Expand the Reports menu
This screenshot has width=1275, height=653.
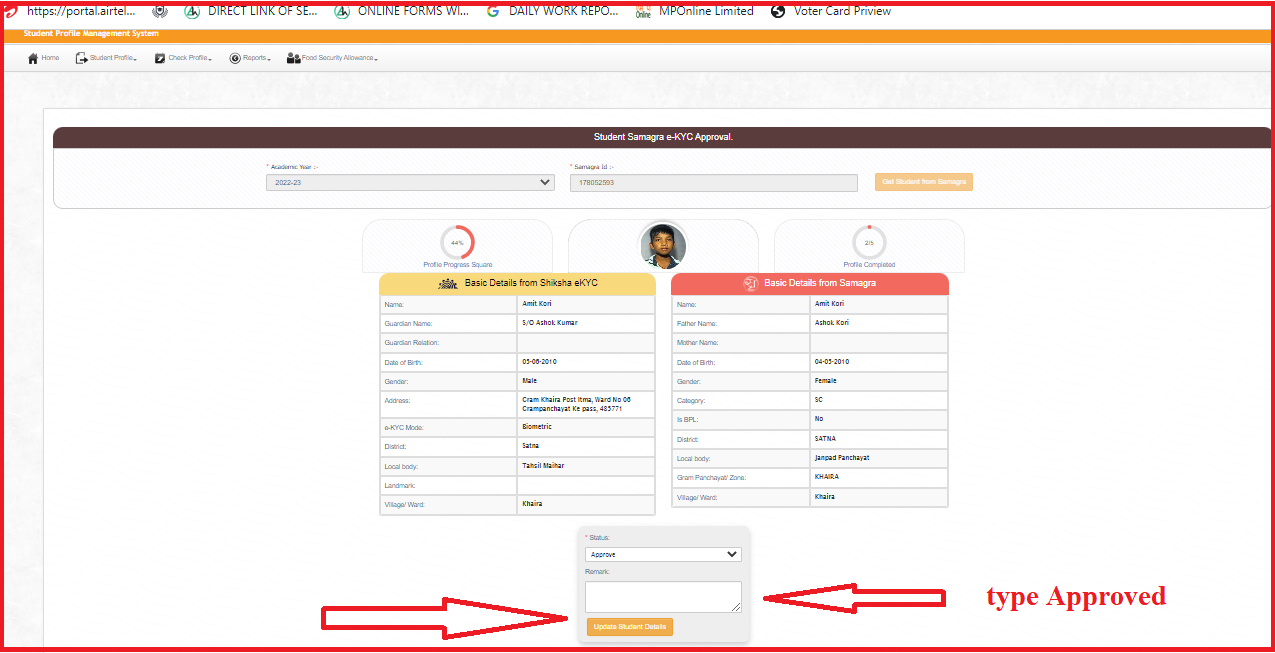256,58
